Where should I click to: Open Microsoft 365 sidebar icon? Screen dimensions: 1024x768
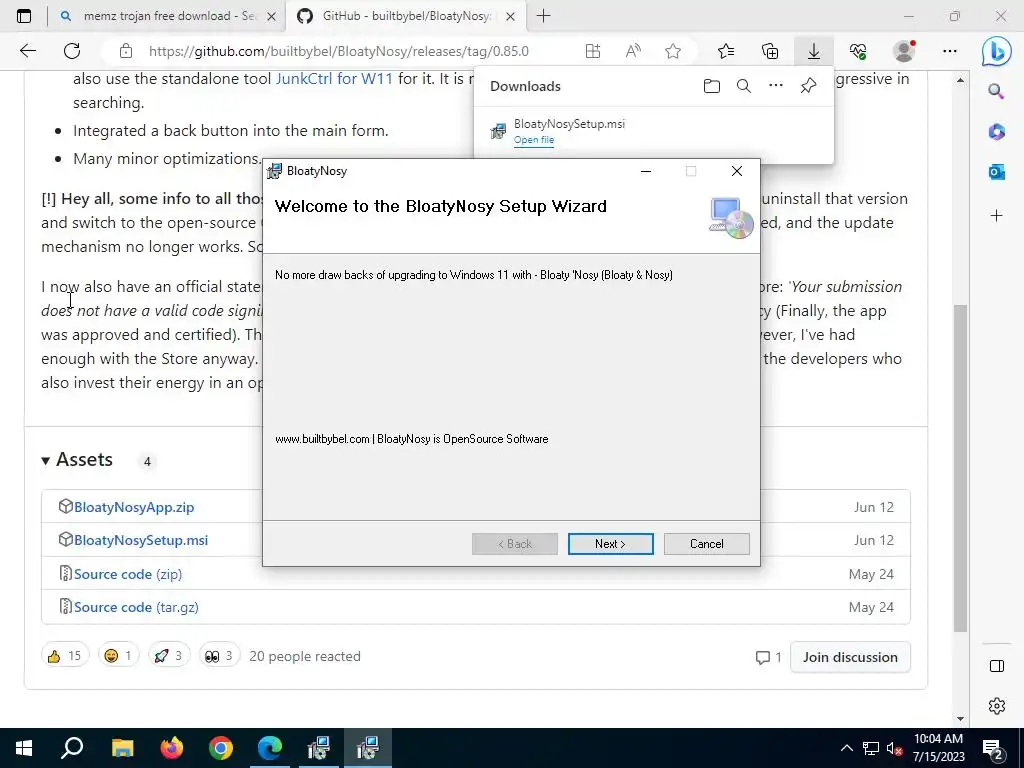pyautogui.click(x=997, y=132)
